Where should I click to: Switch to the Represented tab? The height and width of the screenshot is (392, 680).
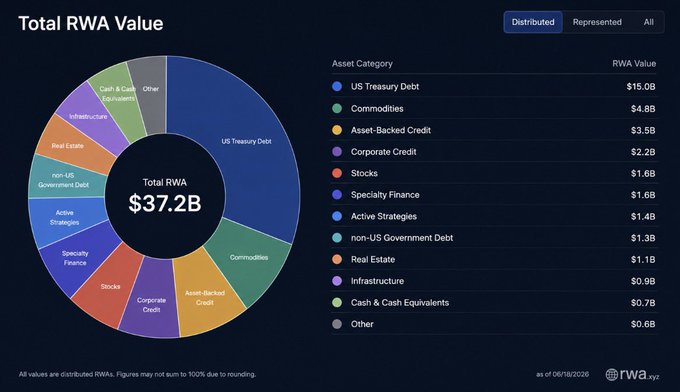(x=597, y=22)
